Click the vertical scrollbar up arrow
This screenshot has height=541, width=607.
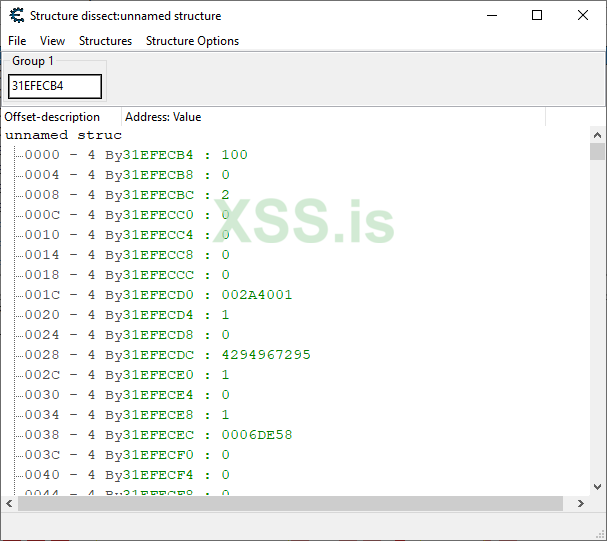click(x=597, y=135)
